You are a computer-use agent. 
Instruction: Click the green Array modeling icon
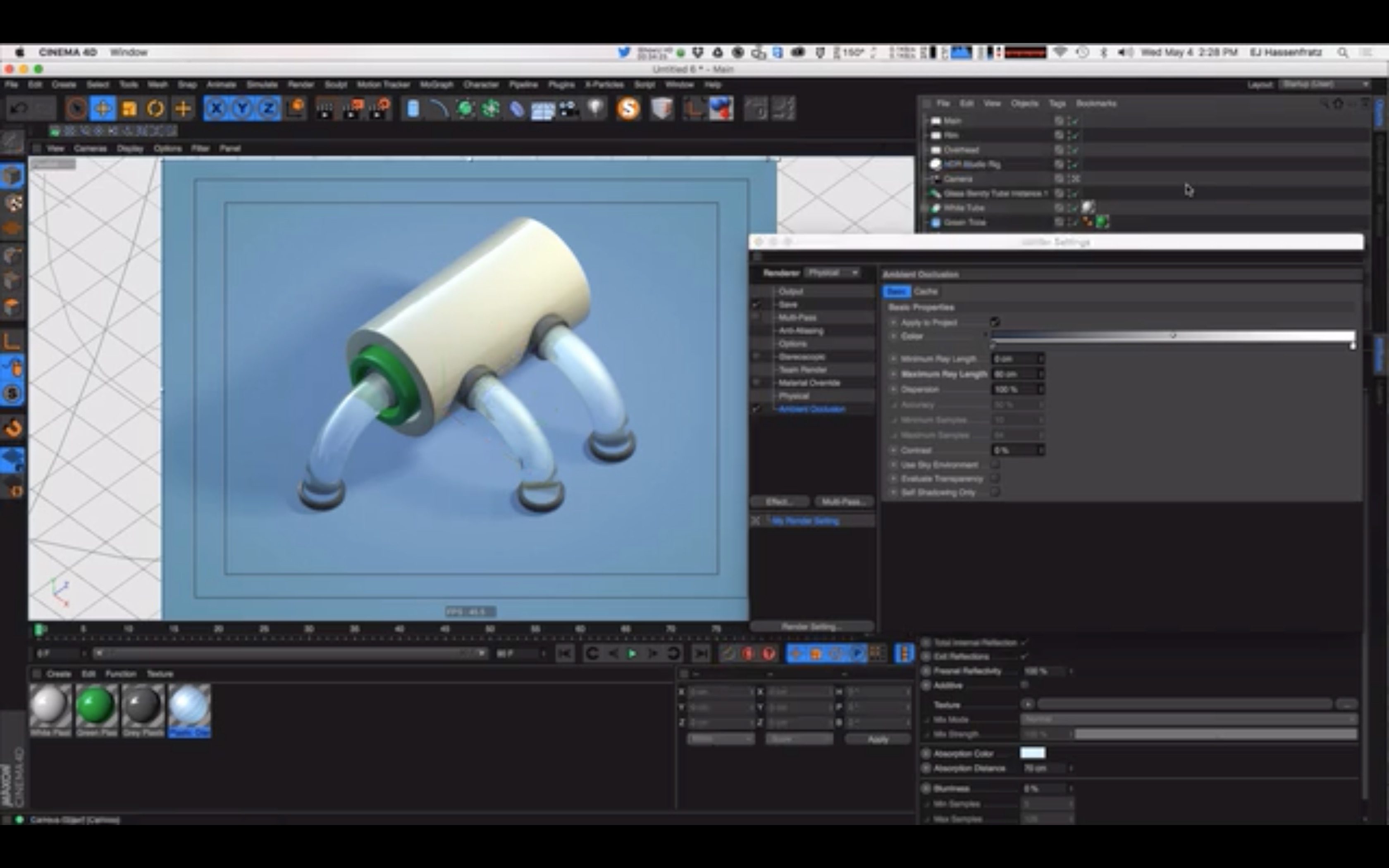491,108
